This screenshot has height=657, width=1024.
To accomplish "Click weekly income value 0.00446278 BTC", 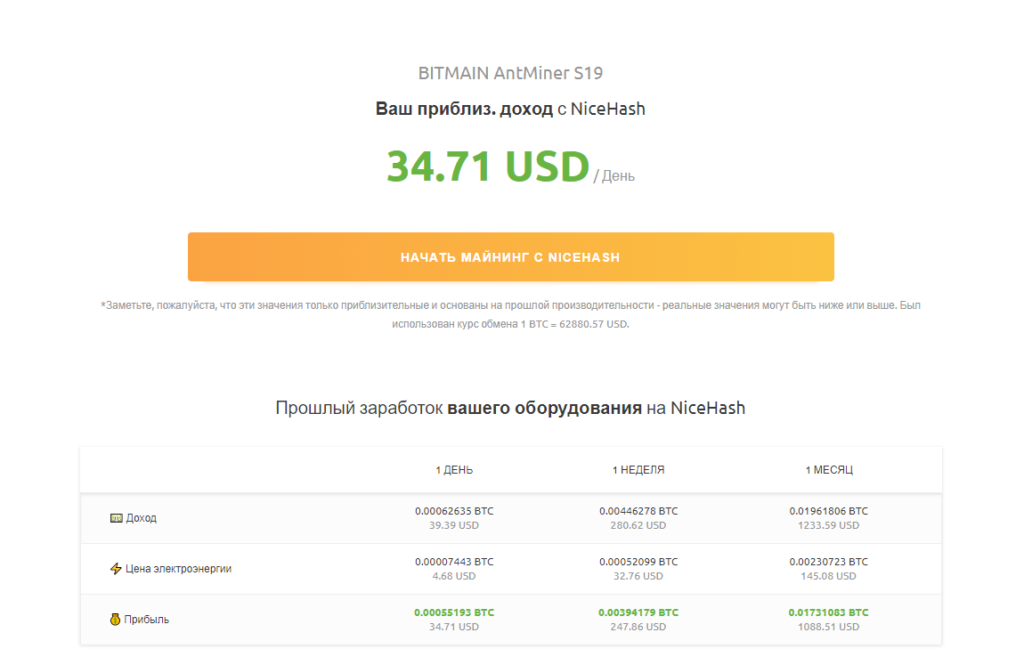I will (638, 511).
